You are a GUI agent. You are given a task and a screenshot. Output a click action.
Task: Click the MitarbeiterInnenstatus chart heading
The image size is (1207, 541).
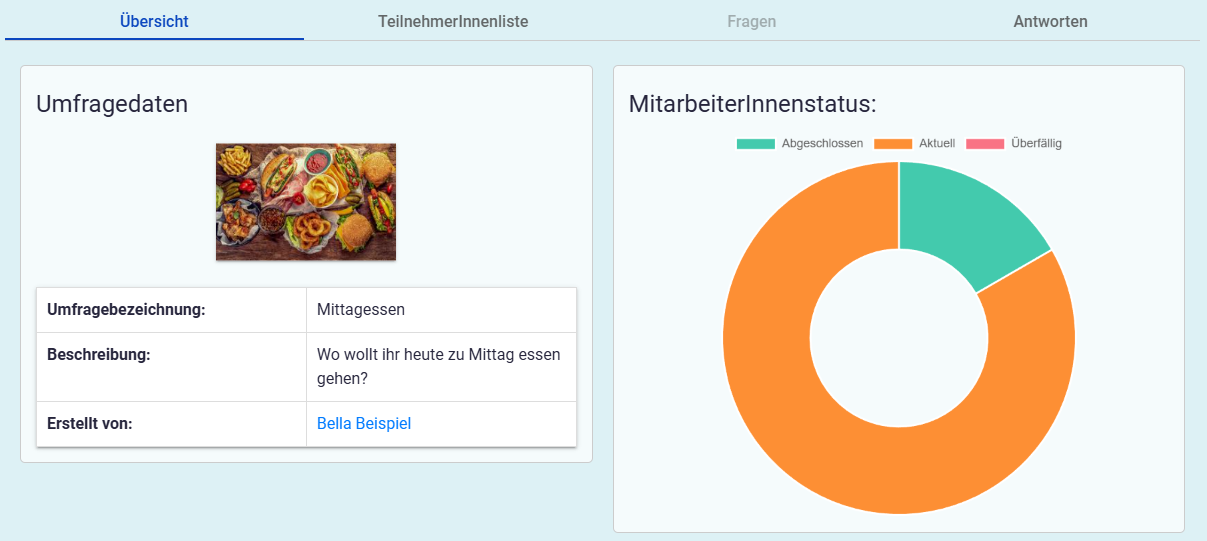tap(752, 104)
